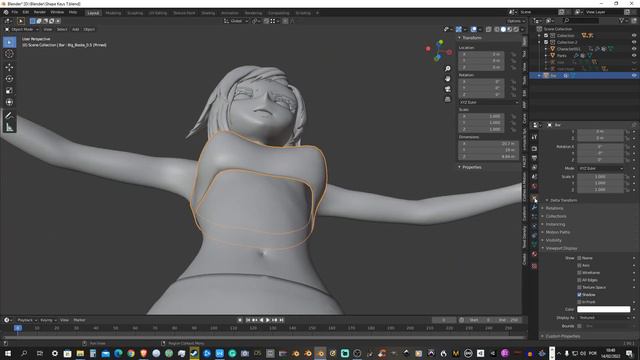Viewport: 640px width, 360px height.
Task: Switch to the Sculpting workspace tab
Action: click(x=135, y=13)
